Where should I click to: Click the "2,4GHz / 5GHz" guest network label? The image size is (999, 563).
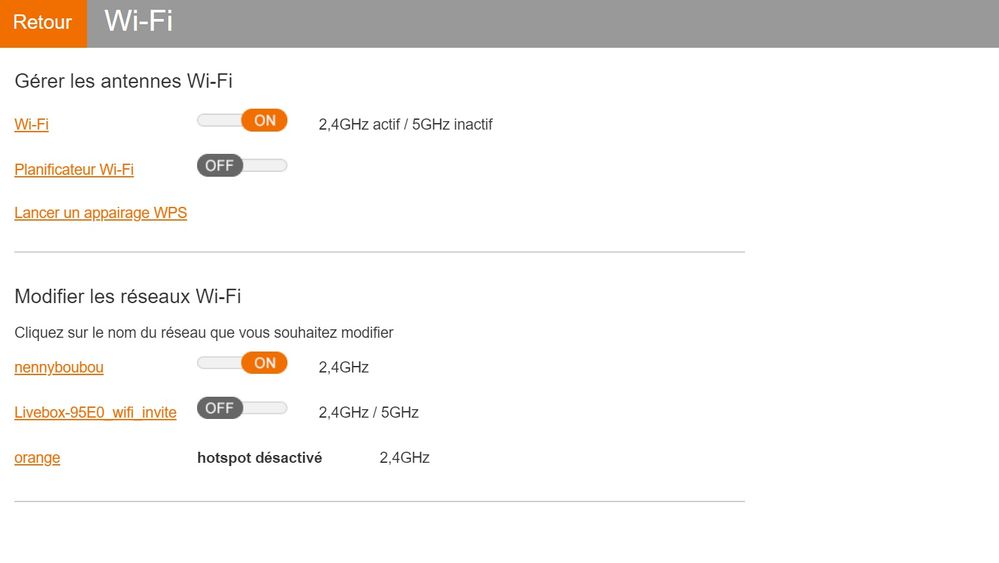click(x=368, y=413)
